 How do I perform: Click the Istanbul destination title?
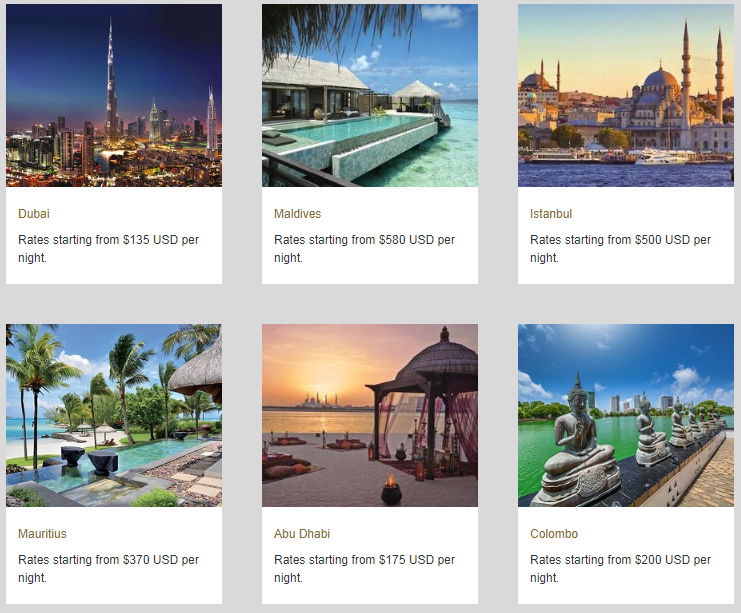tap(551, 214)
